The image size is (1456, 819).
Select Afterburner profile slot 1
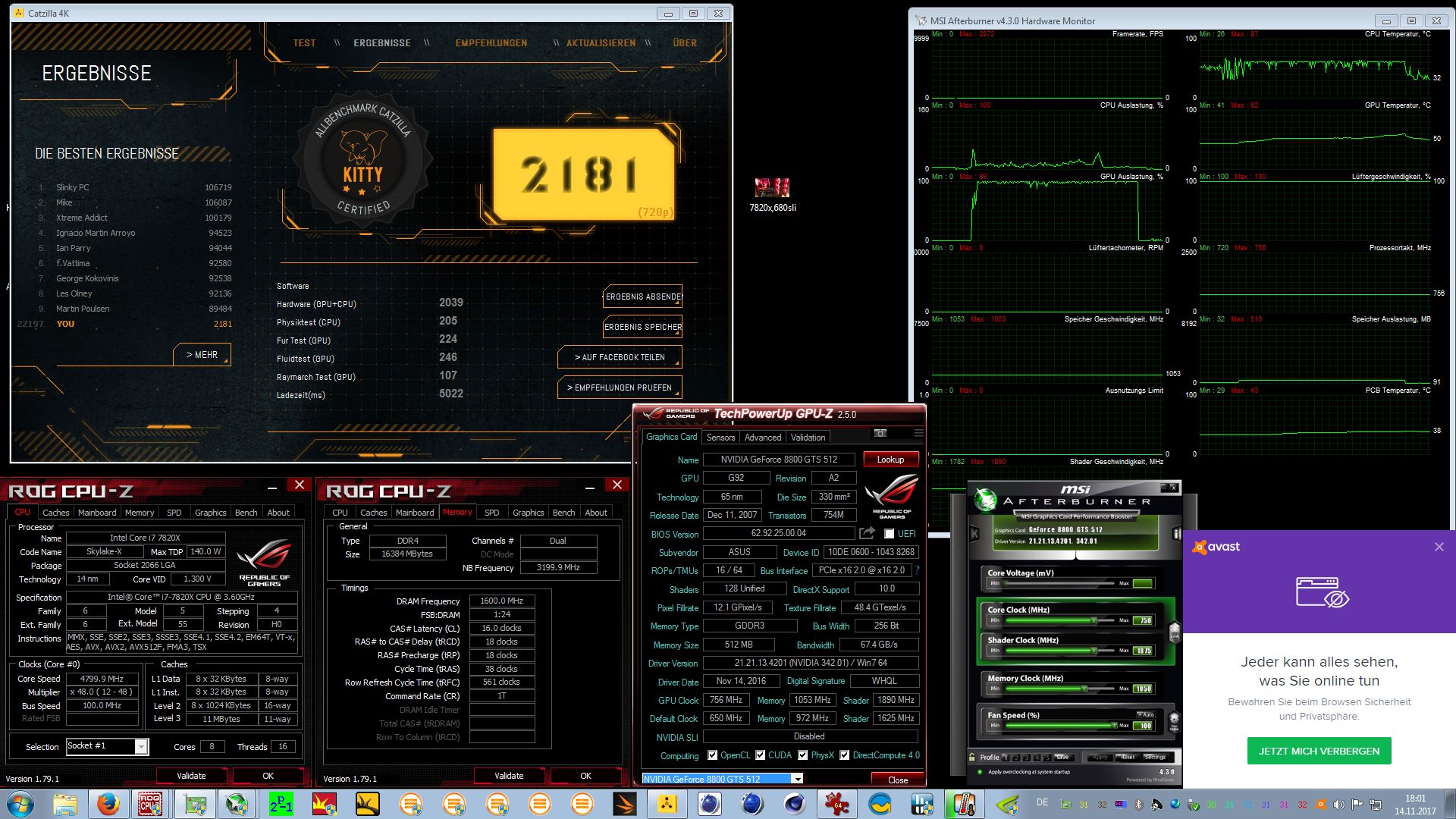tap(1006, 758)
